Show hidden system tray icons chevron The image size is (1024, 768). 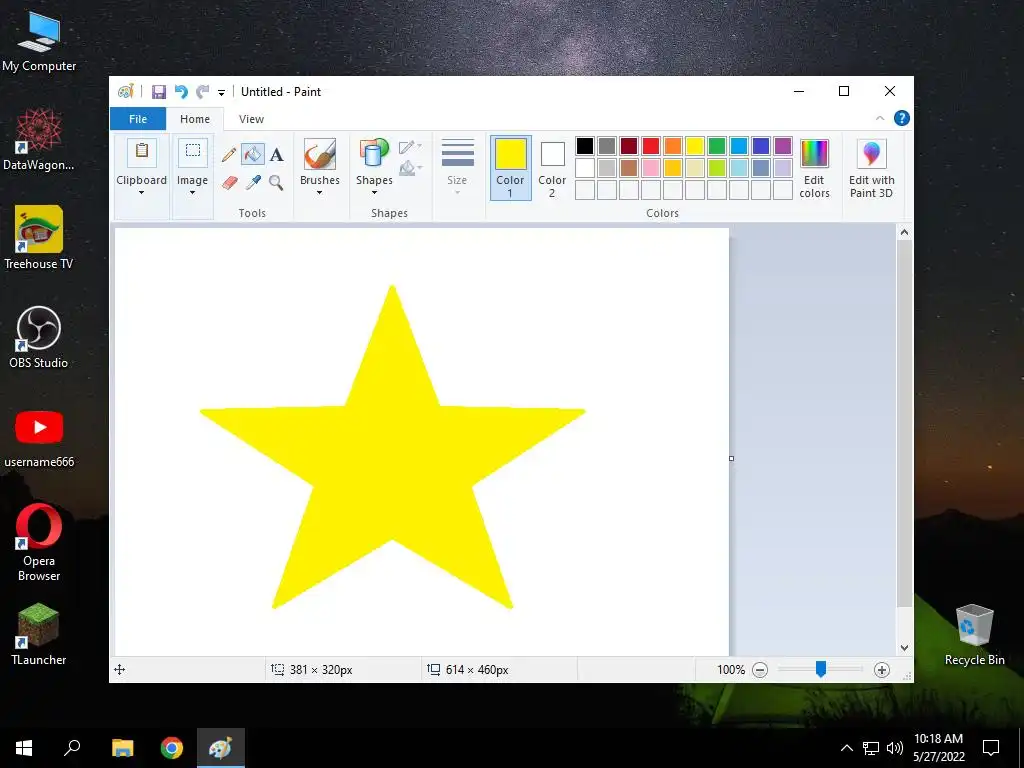tap(846, 748)
